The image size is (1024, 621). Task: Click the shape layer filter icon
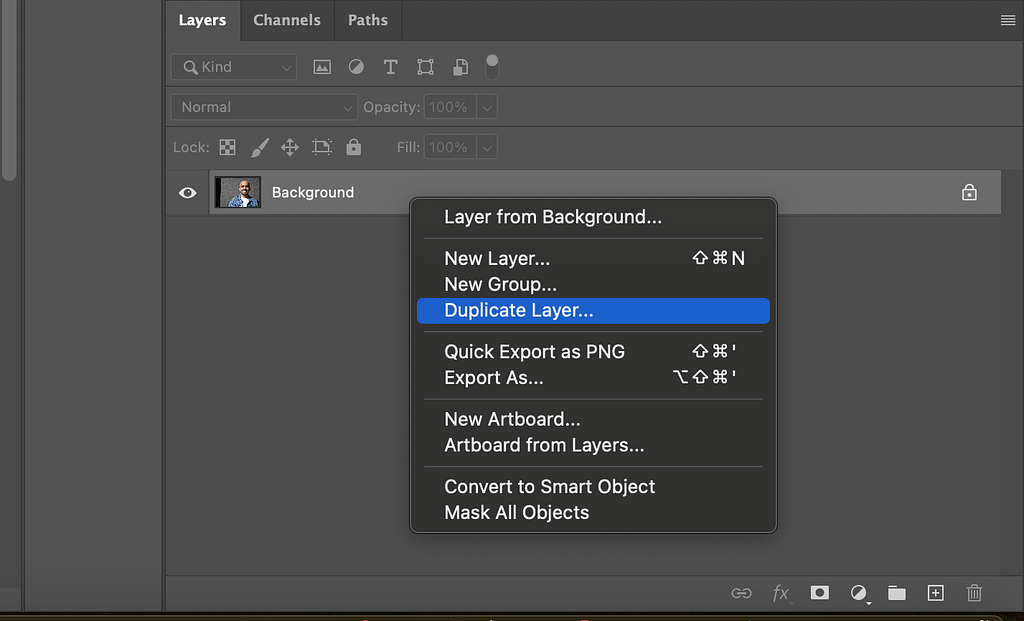point(425,67)
